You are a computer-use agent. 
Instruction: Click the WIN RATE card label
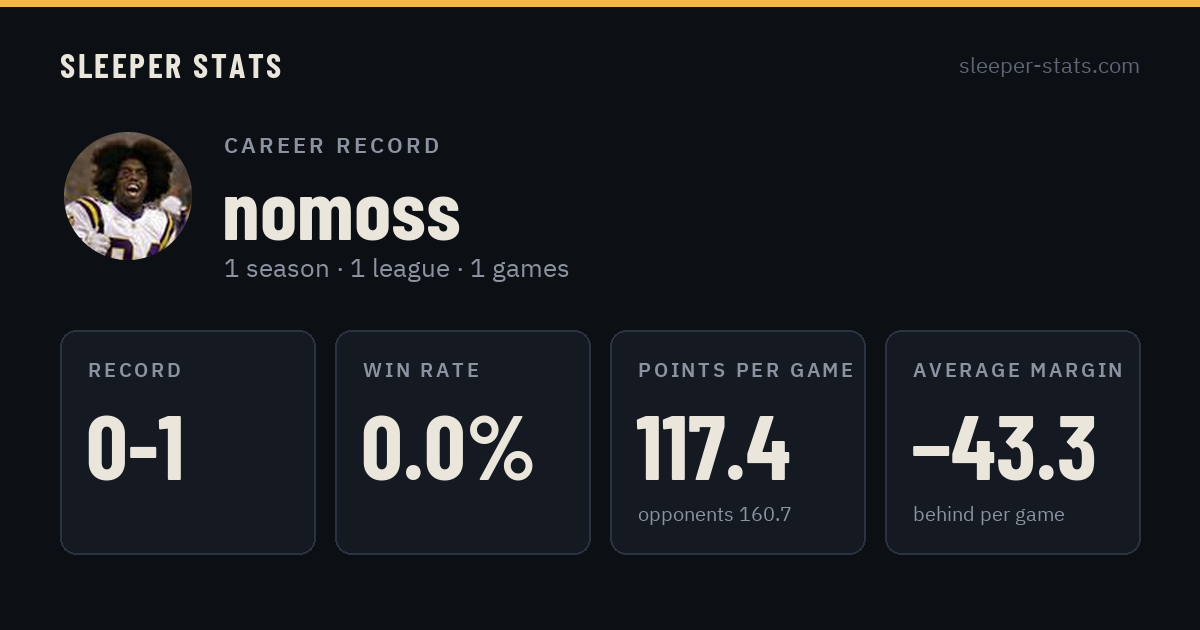click(422, 371)
